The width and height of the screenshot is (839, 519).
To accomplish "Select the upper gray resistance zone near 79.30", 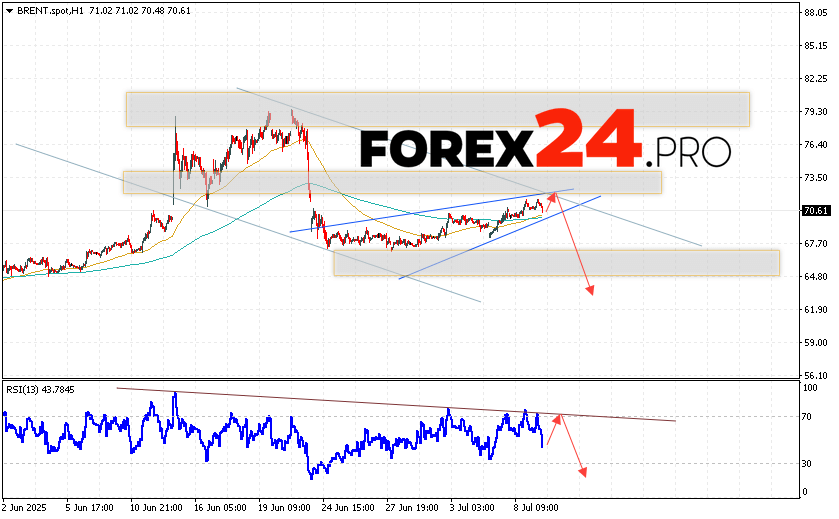I will pyautogui.click(x=437, y=109).
